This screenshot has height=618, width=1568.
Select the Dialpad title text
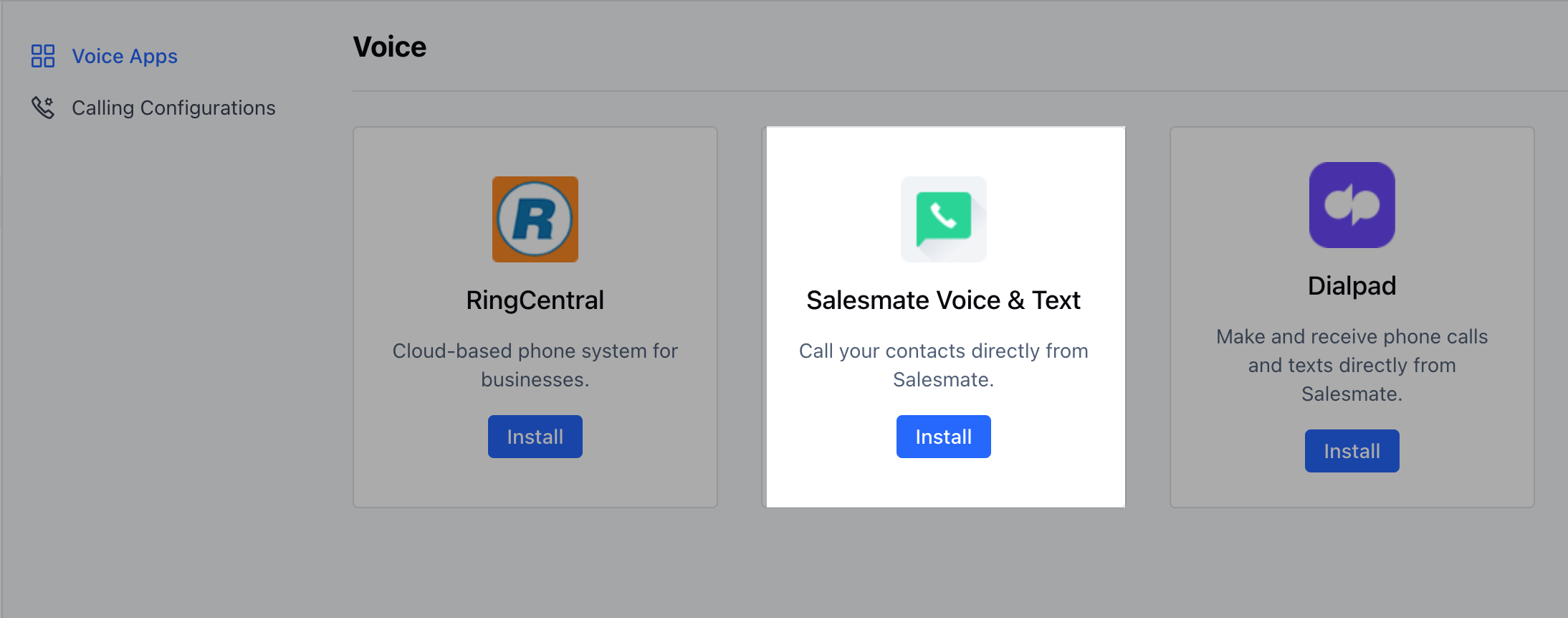coord(1352,286)
